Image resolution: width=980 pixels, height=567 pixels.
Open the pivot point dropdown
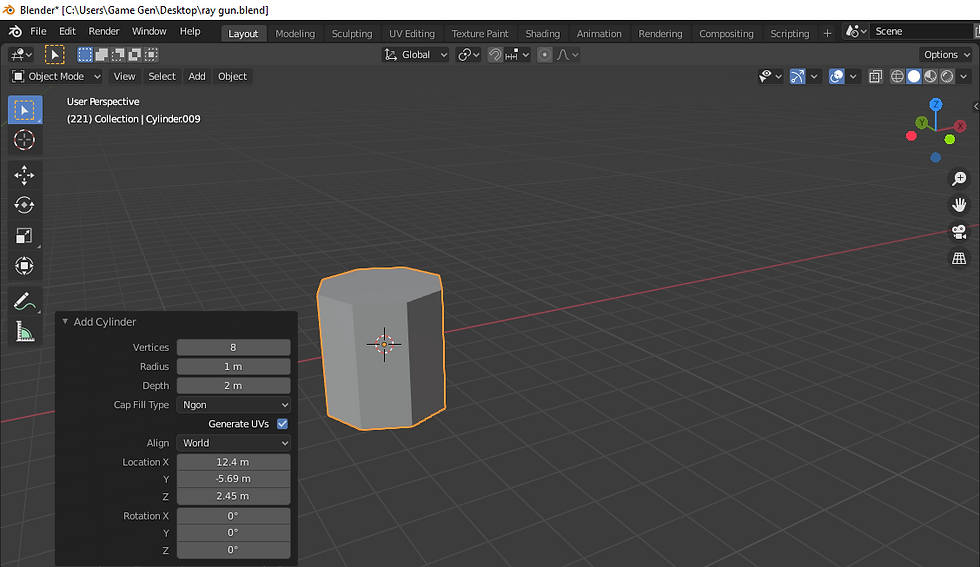(x=468, y=55)
